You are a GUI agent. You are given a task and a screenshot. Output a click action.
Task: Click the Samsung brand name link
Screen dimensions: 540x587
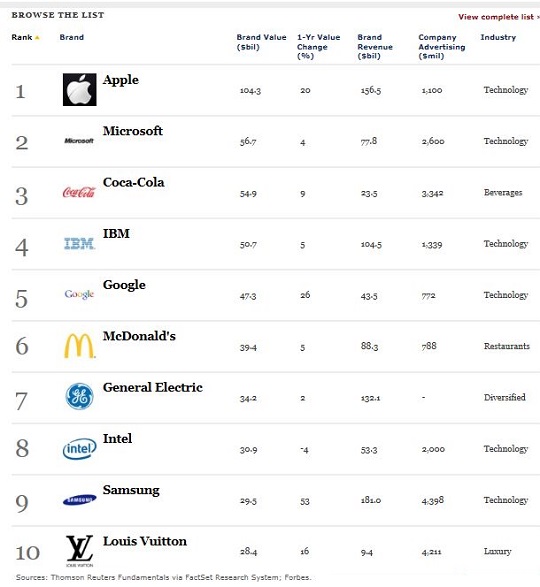tap(131, 490)
